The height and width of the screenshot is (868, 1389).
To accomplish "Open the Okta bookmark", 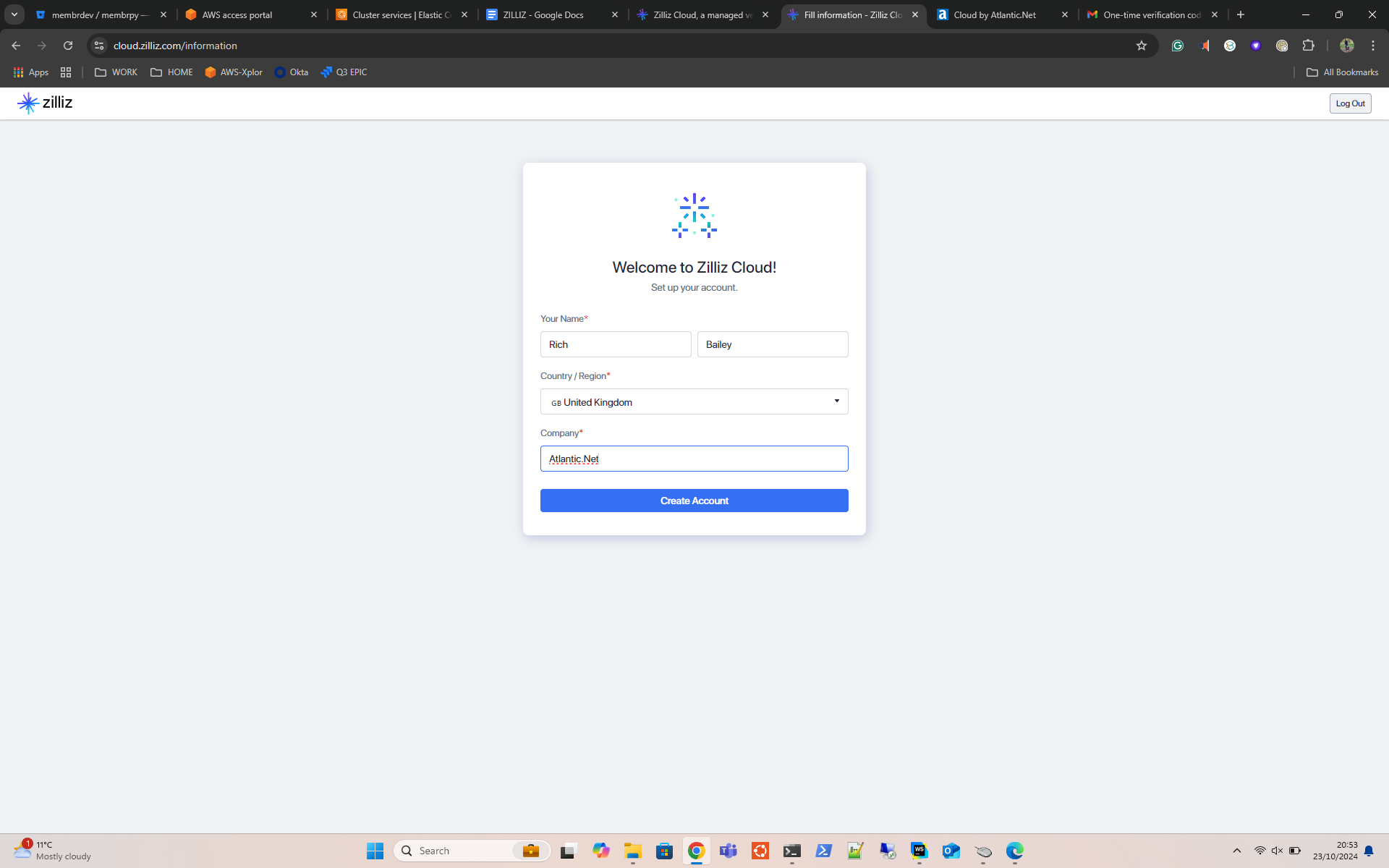I will [x=291, y=72].
